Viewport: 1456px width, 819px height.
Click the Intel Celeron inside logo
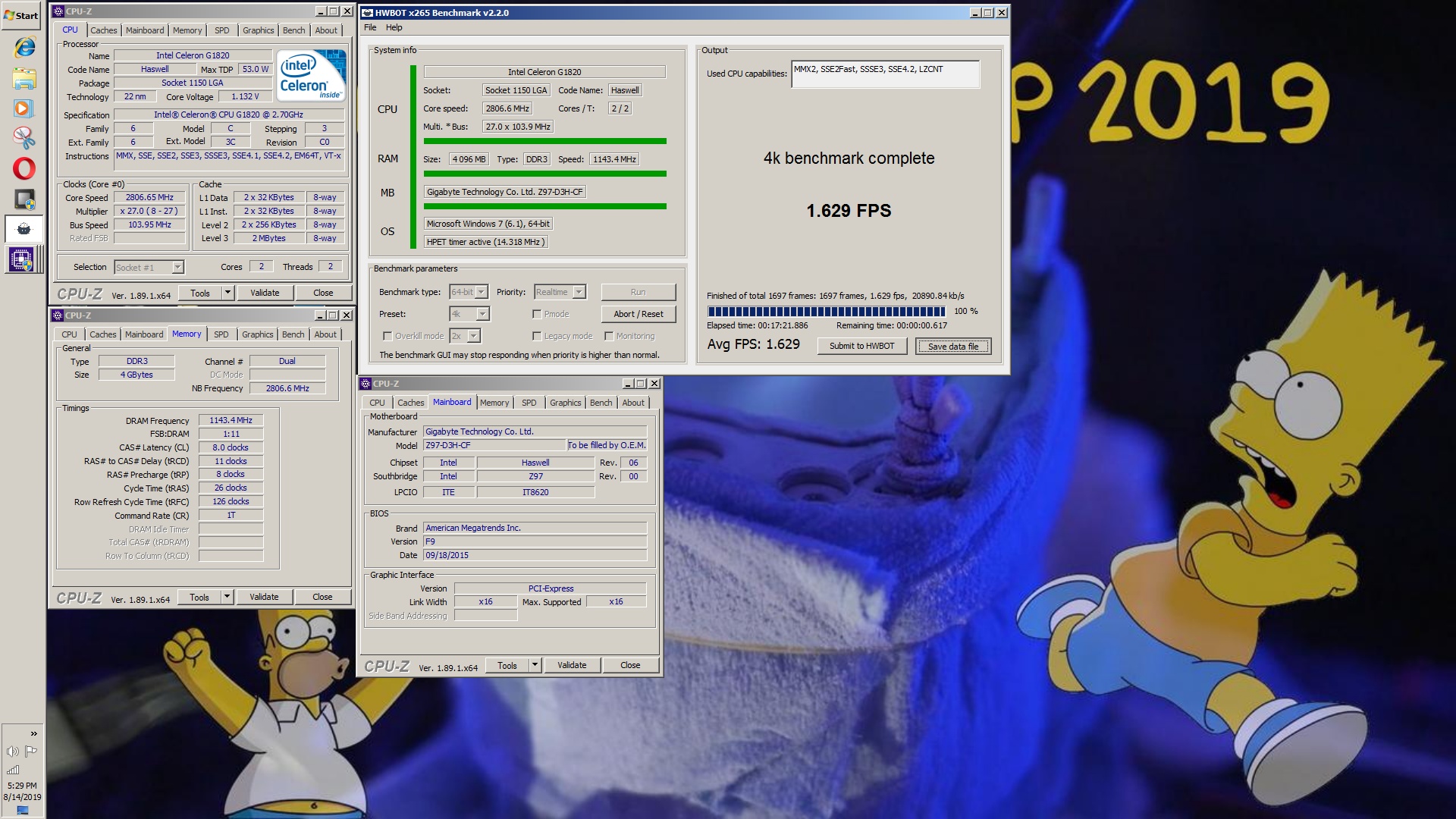(312, 76)
